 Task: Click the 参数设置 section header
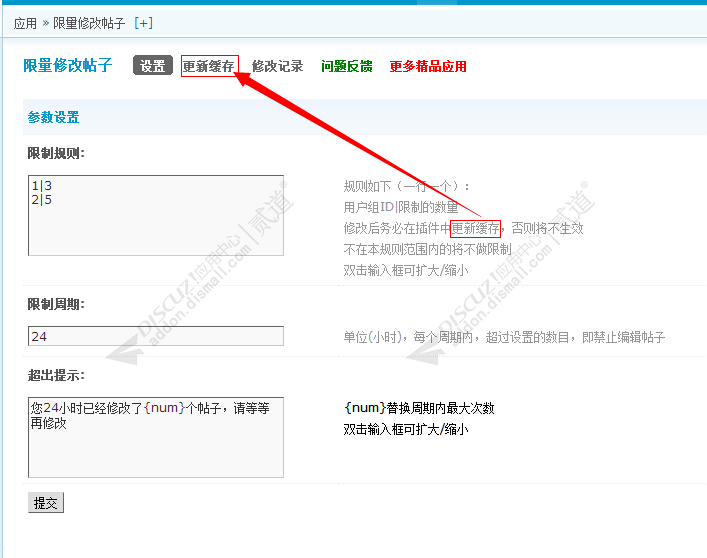[x=53, y=117]
